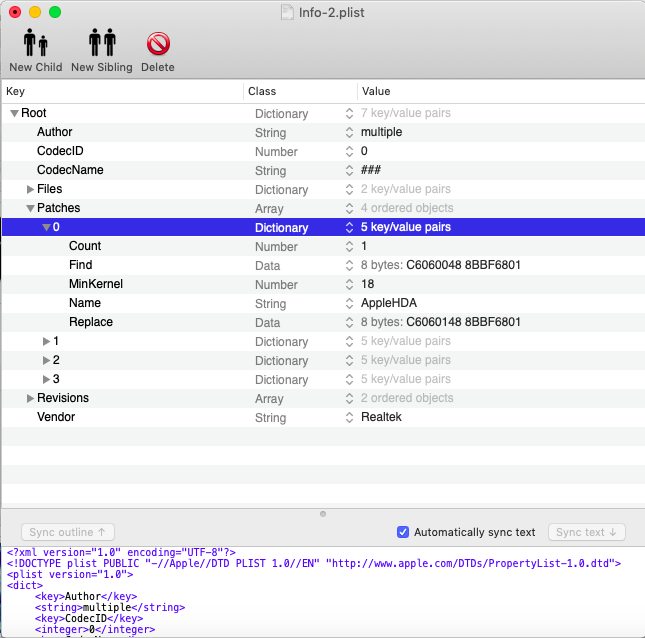Select the CodecName key row

coord(70,170)
